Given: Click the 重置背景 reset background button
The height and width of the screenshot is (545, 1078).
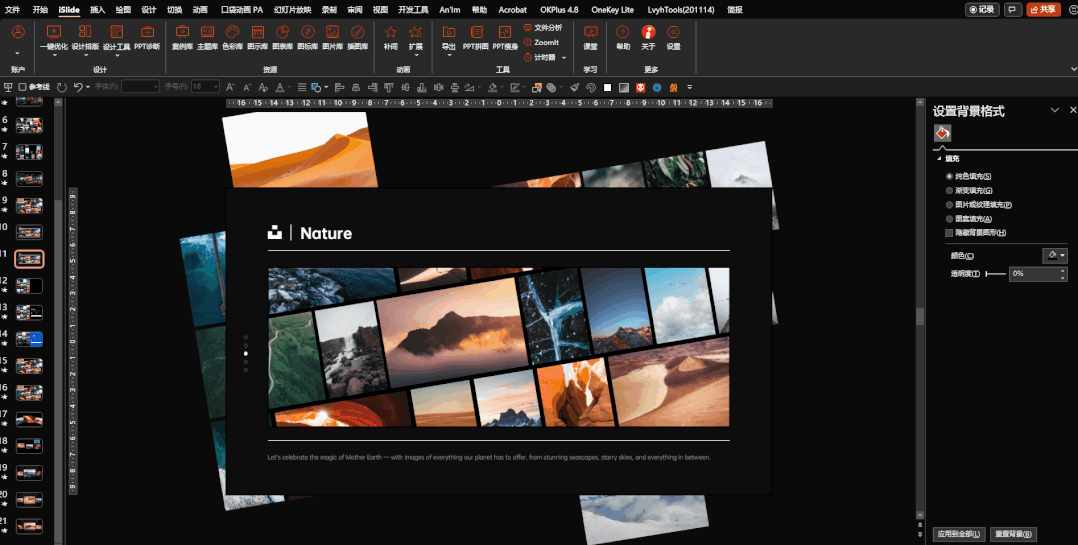Looking at the screenshot, I should tap(1013, 534).
